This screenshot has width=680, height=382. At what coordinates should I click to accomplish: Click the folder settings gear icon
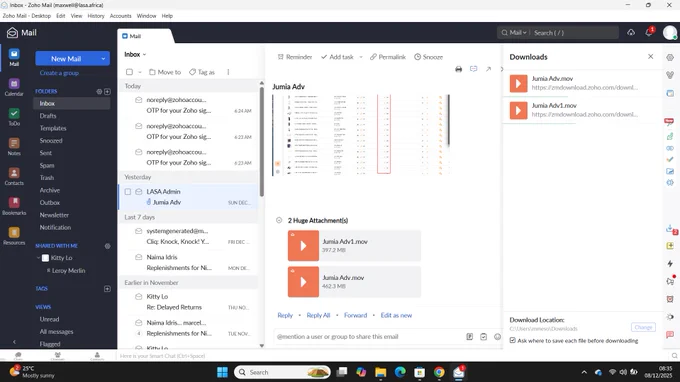[99, 91]
